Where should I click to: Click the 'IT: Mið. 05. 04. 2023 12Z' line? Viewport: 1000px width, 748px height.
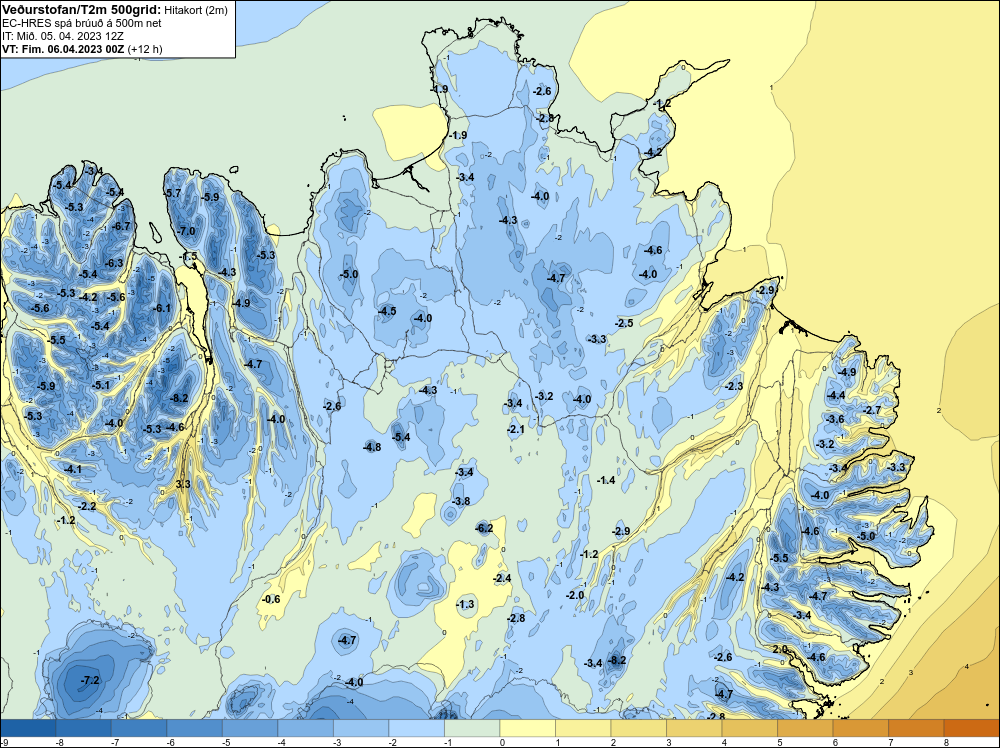(62, 36)
